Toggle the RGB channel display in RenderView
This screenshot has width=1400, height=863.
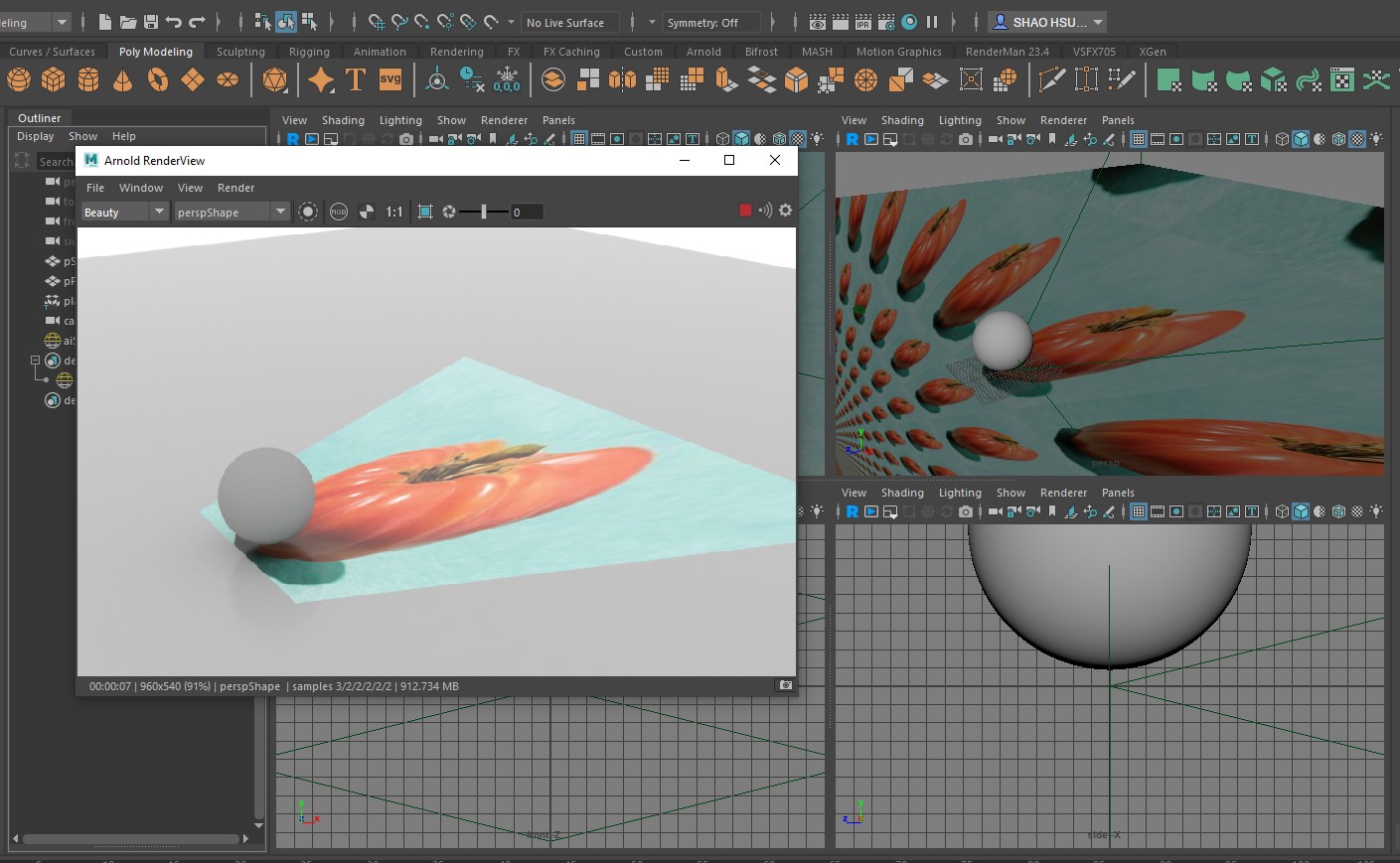point(339,211)
